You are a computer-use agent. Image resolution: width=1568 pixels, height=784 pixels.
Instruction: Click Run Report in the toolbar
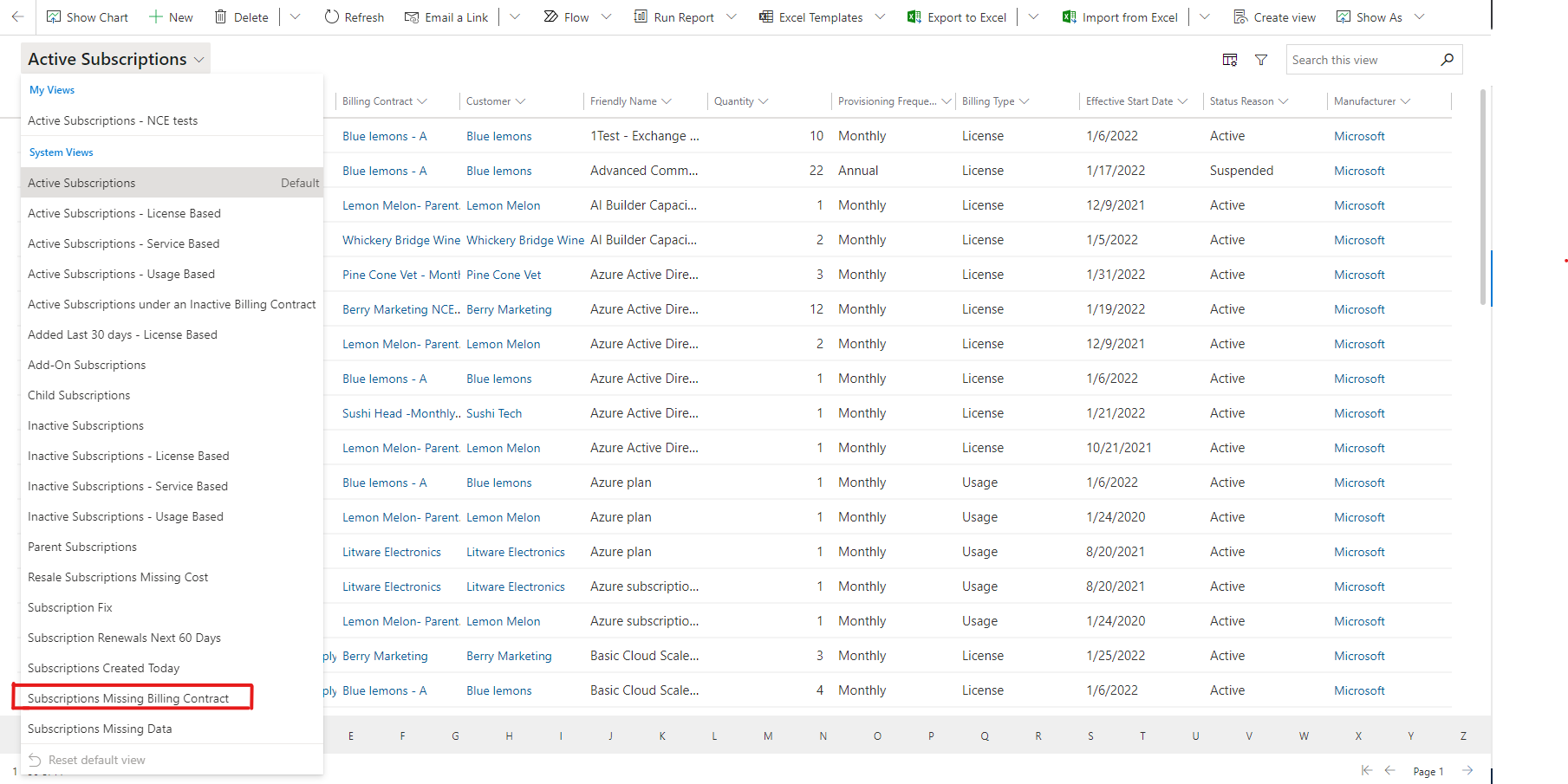tap(674, 17)
